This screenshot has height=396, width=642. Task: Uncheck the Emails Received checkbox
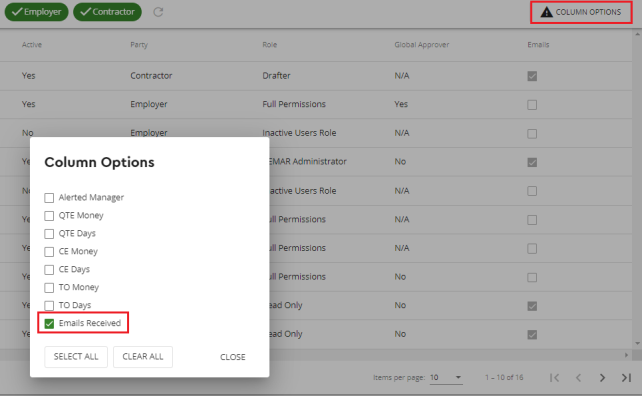(49, 324)
